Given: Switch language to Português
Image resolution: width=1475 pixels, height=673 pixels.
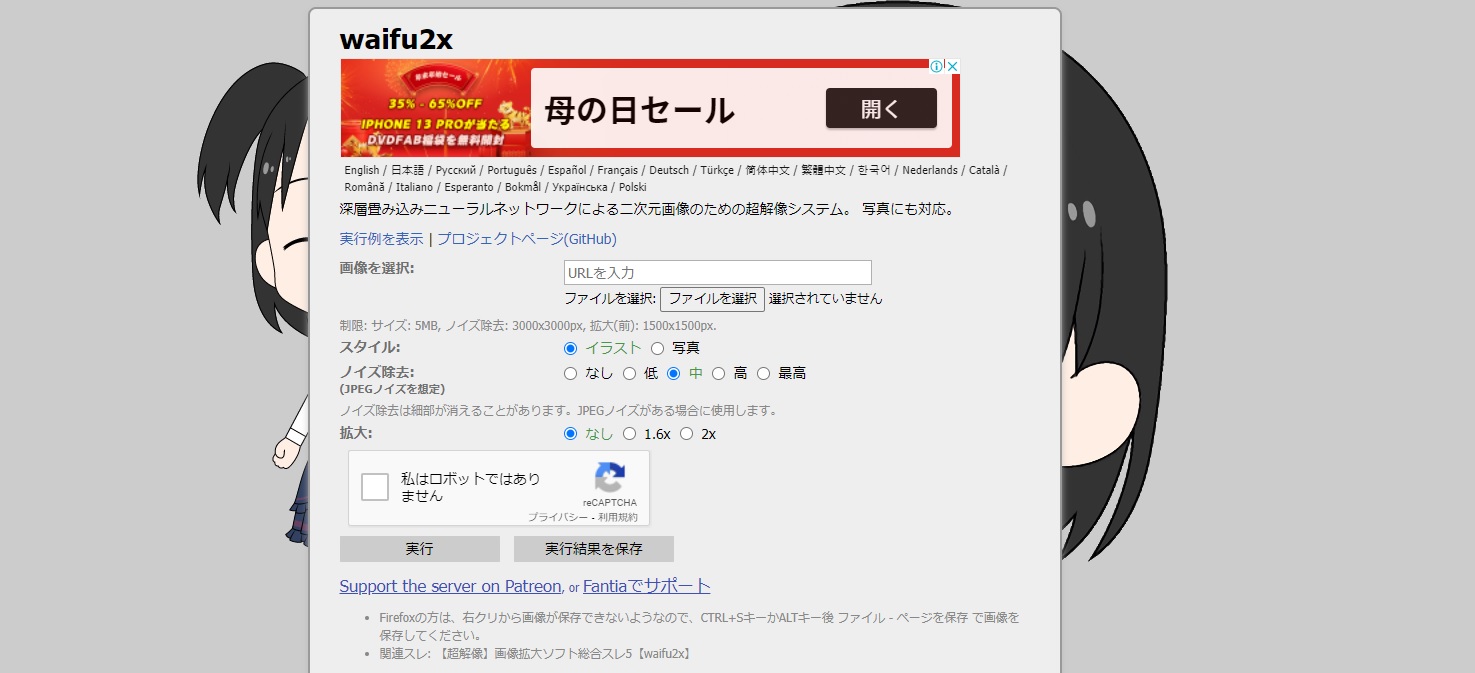Looking at the screenshot, I should tap(512, 170).
